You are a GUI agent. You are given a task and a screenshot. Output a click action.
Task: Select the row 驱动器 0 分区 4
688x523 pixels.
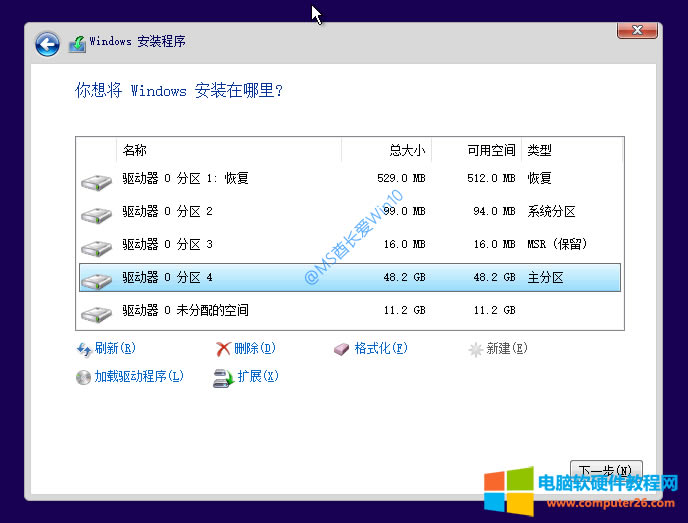pyautogui.click(x=350, y=277)
